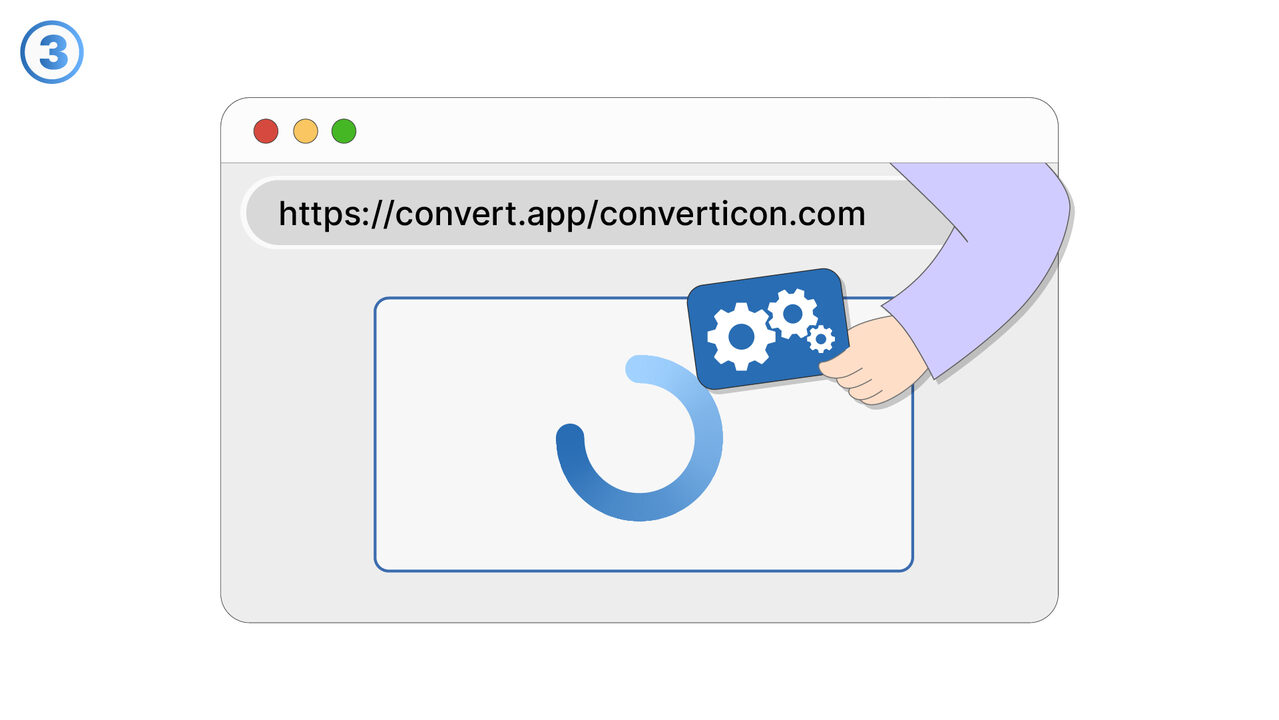
Task: Click the red window dot
Action: click(x=265, y=131)
